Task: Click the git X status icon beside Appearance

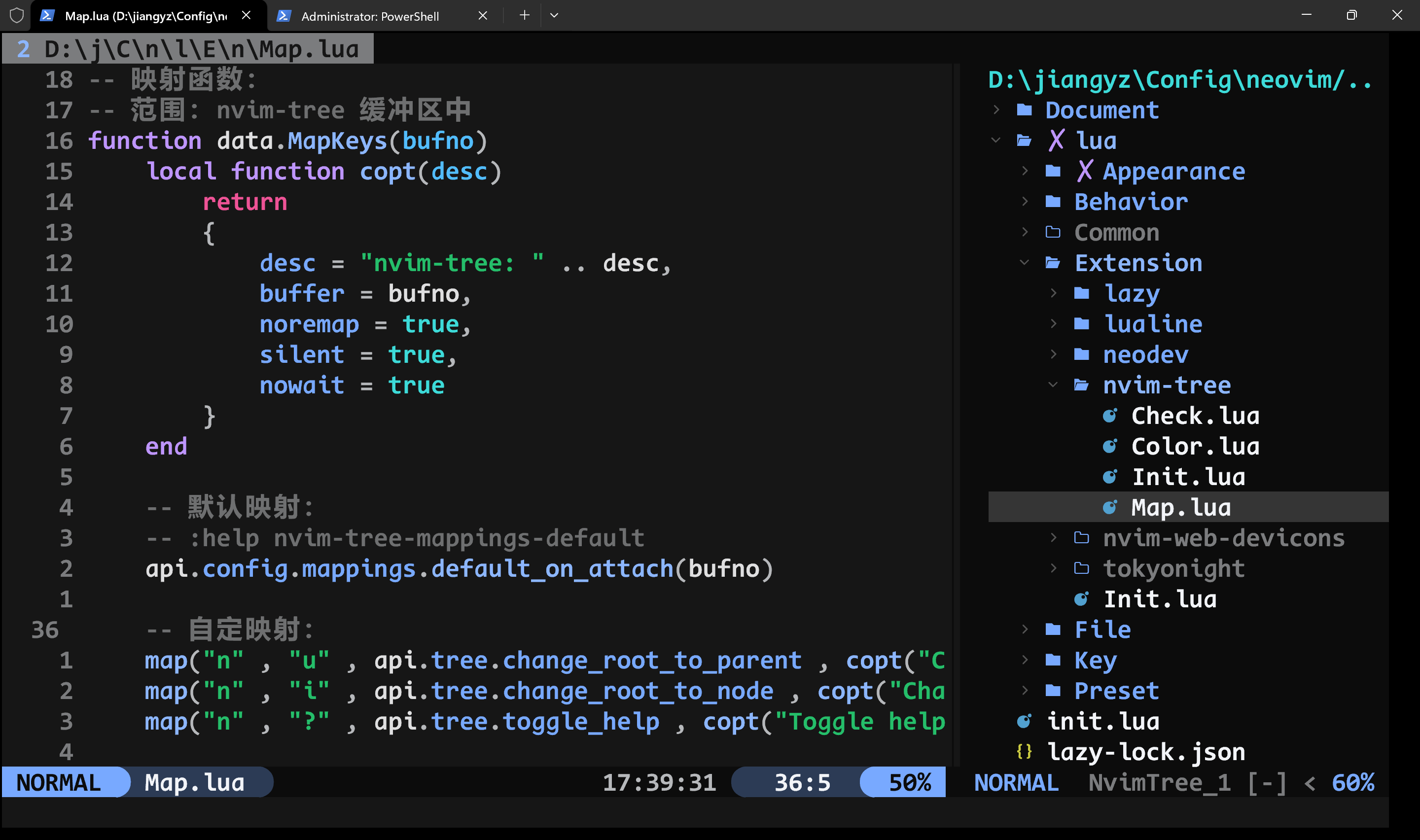Action: click(x=1084, y=171)
